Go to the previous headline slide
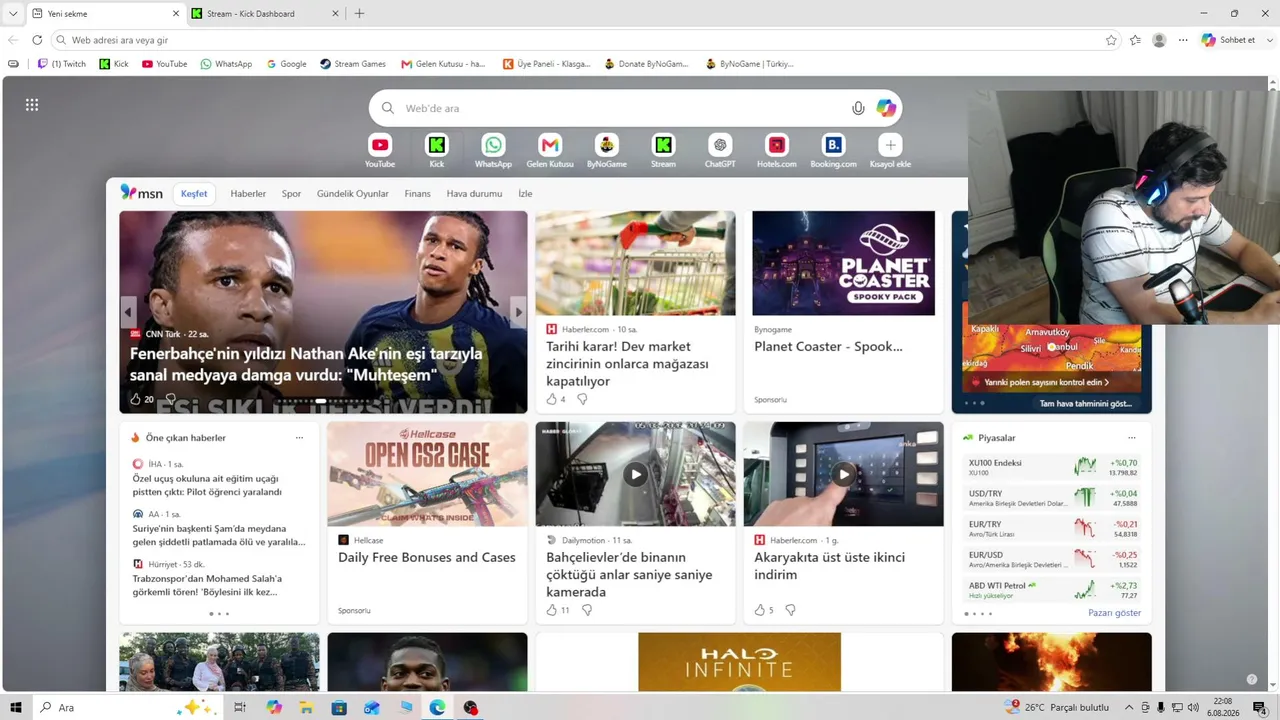Image resolution: width=1280 pixels, height=720 pixels. (x=129, y=312)
